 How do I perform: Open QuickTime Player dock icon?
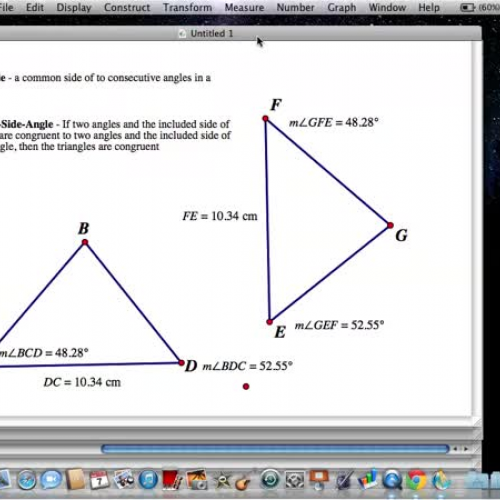(392, 480)
